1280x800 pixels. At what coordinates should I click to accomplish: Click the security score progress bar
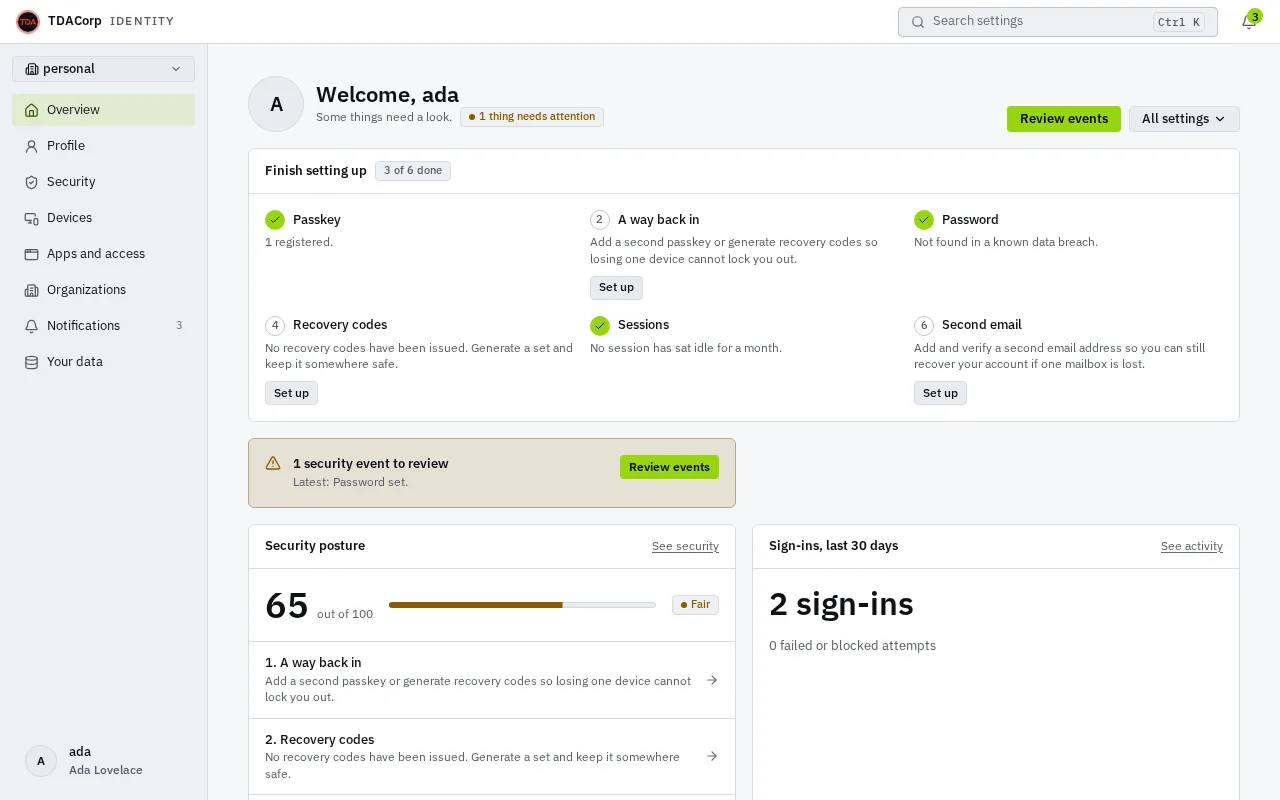(522, 605)
